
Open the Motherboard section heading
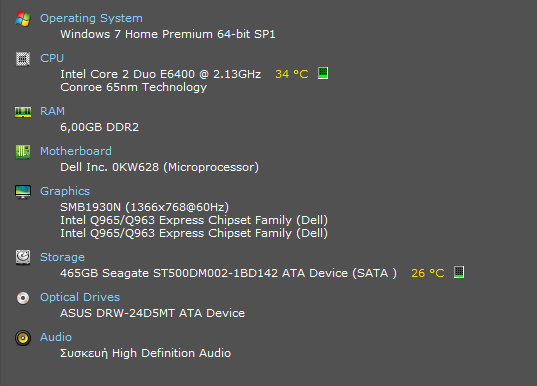tap(76, 151)
